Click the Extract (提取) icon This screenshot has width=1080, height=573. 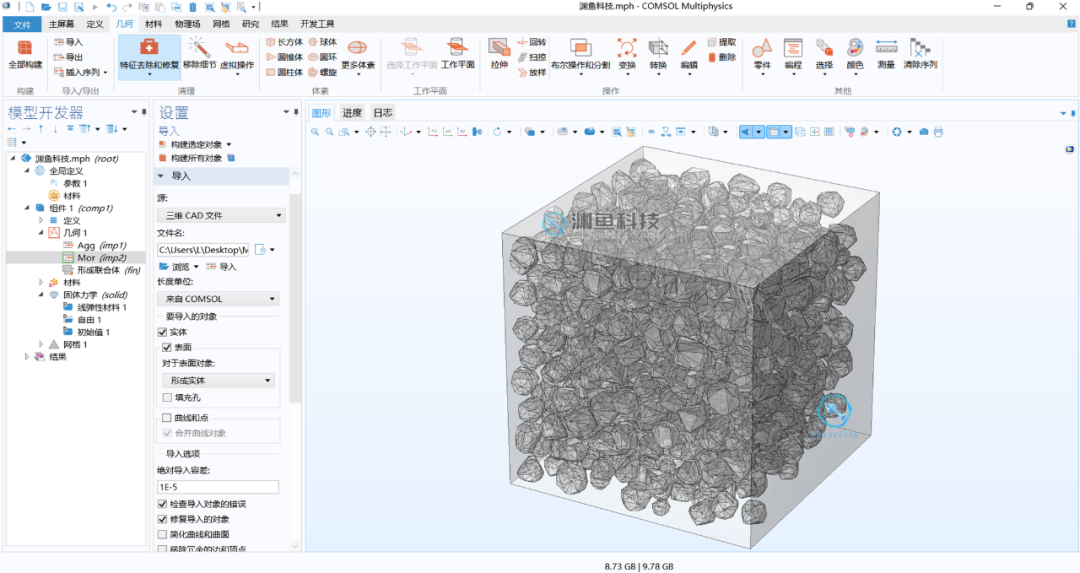[x=713, y=42]
